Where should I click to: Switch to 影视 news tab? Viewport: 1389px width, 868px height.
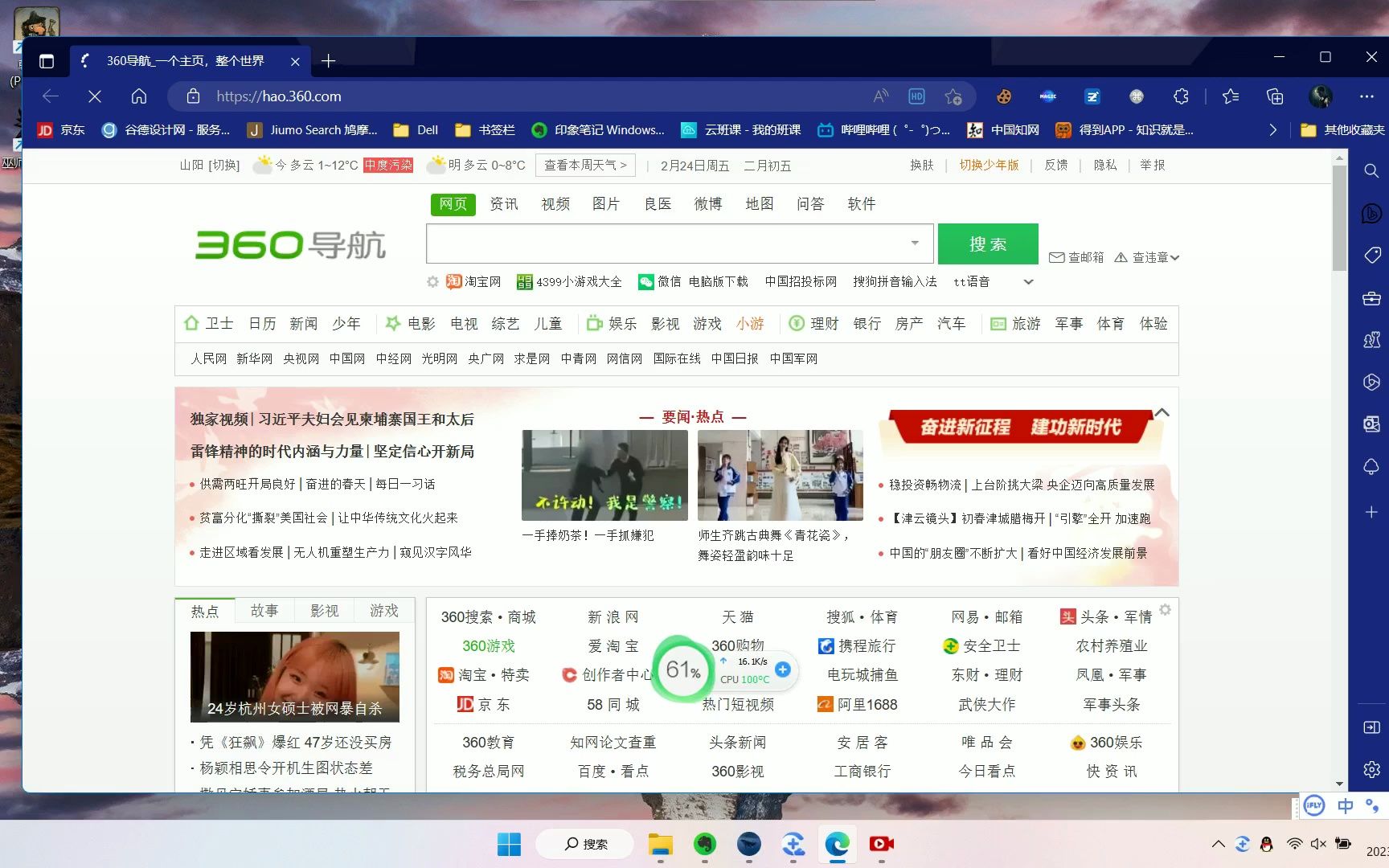pos(325,611)
